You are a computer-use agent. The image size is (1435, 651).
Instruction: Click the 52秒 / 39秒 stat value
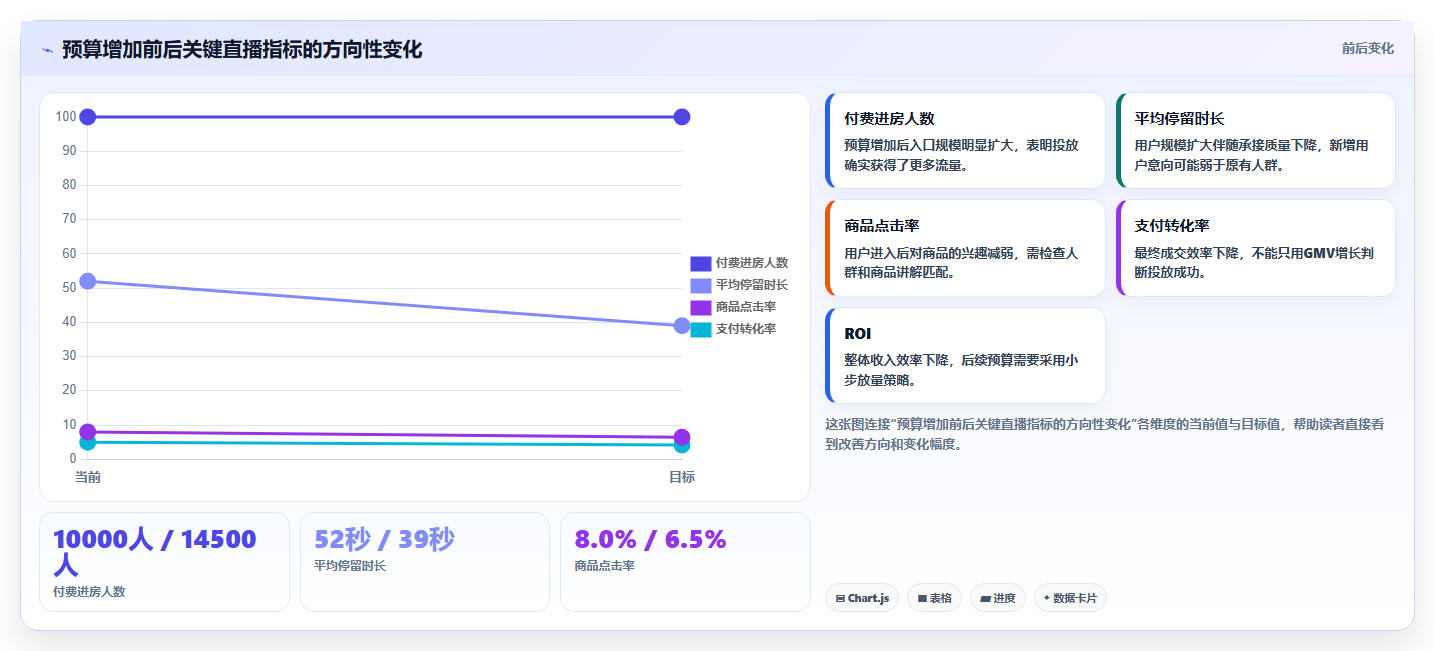pos(384,539)
